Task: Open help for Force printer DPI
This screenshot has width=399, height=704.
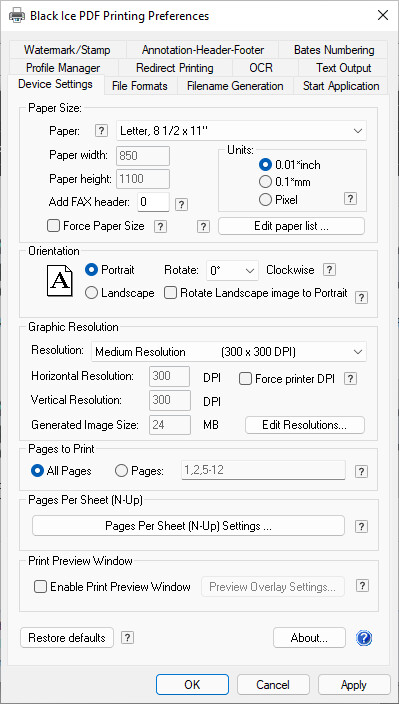Action: click(x=351, y=379)
